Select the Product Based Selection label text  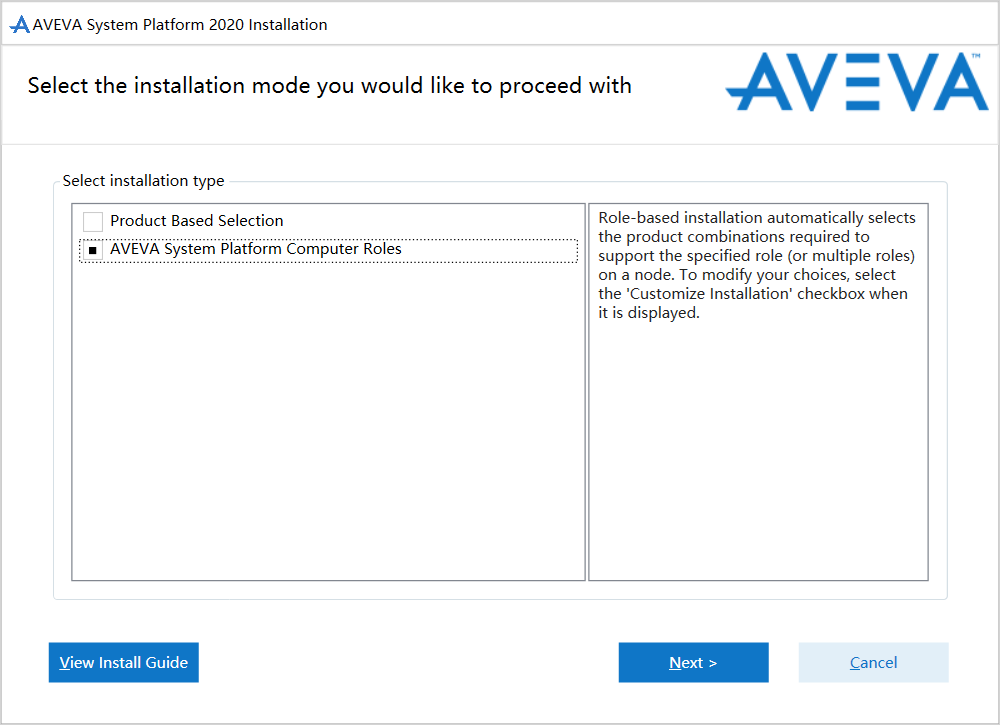(x=197, y=221)
